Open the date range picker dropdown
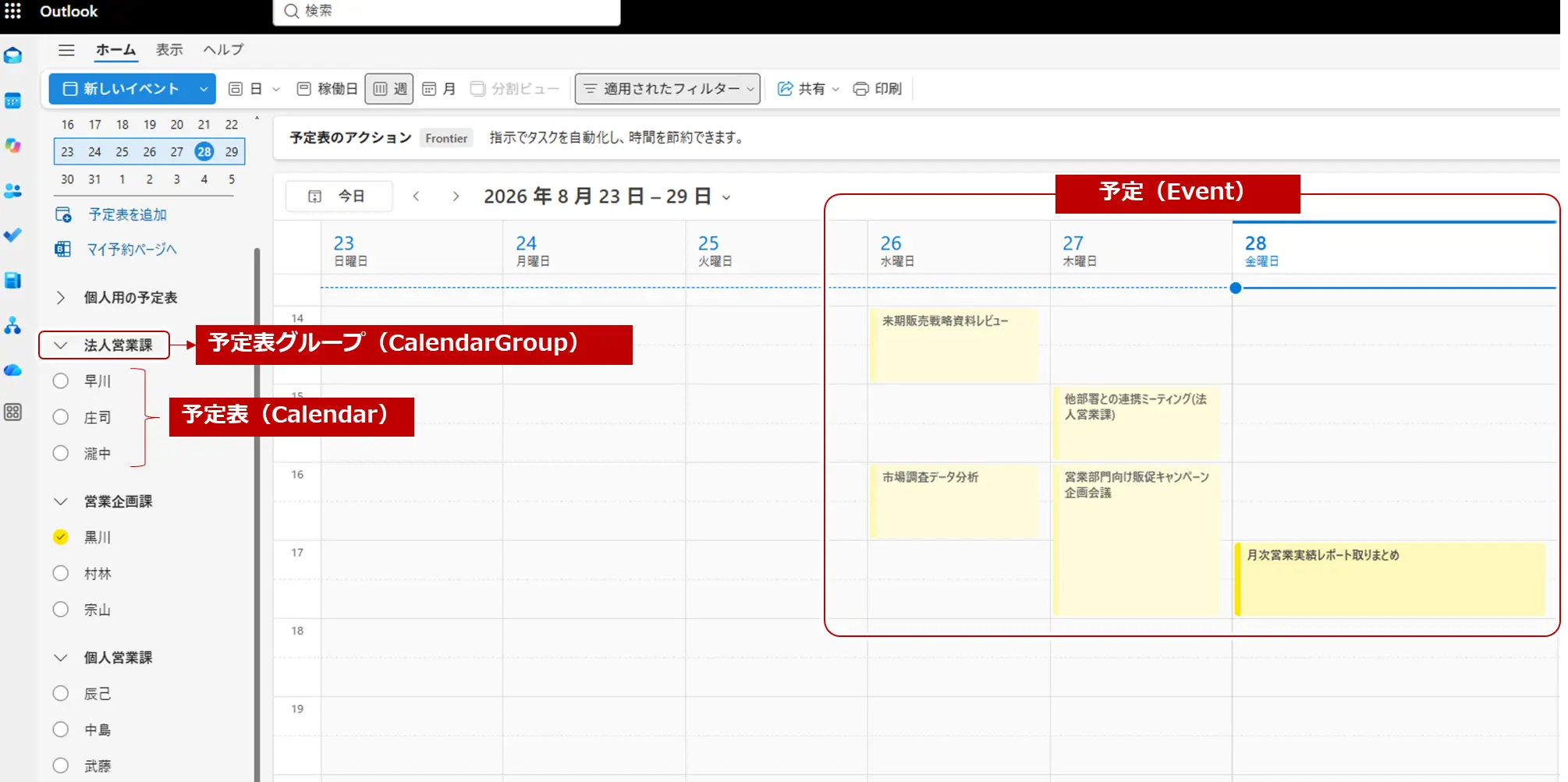 click(726, 197)
